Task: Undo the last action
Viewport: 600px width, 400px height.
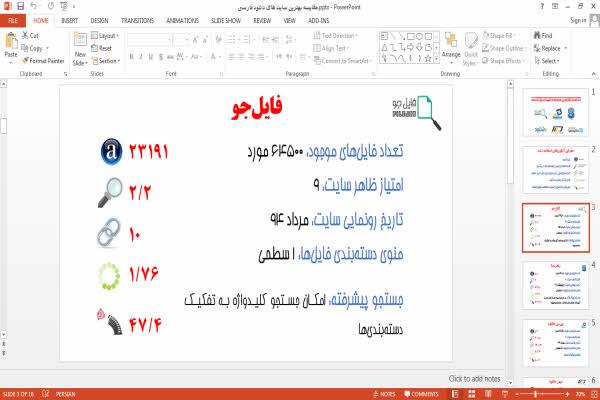Action: [34, 6]
